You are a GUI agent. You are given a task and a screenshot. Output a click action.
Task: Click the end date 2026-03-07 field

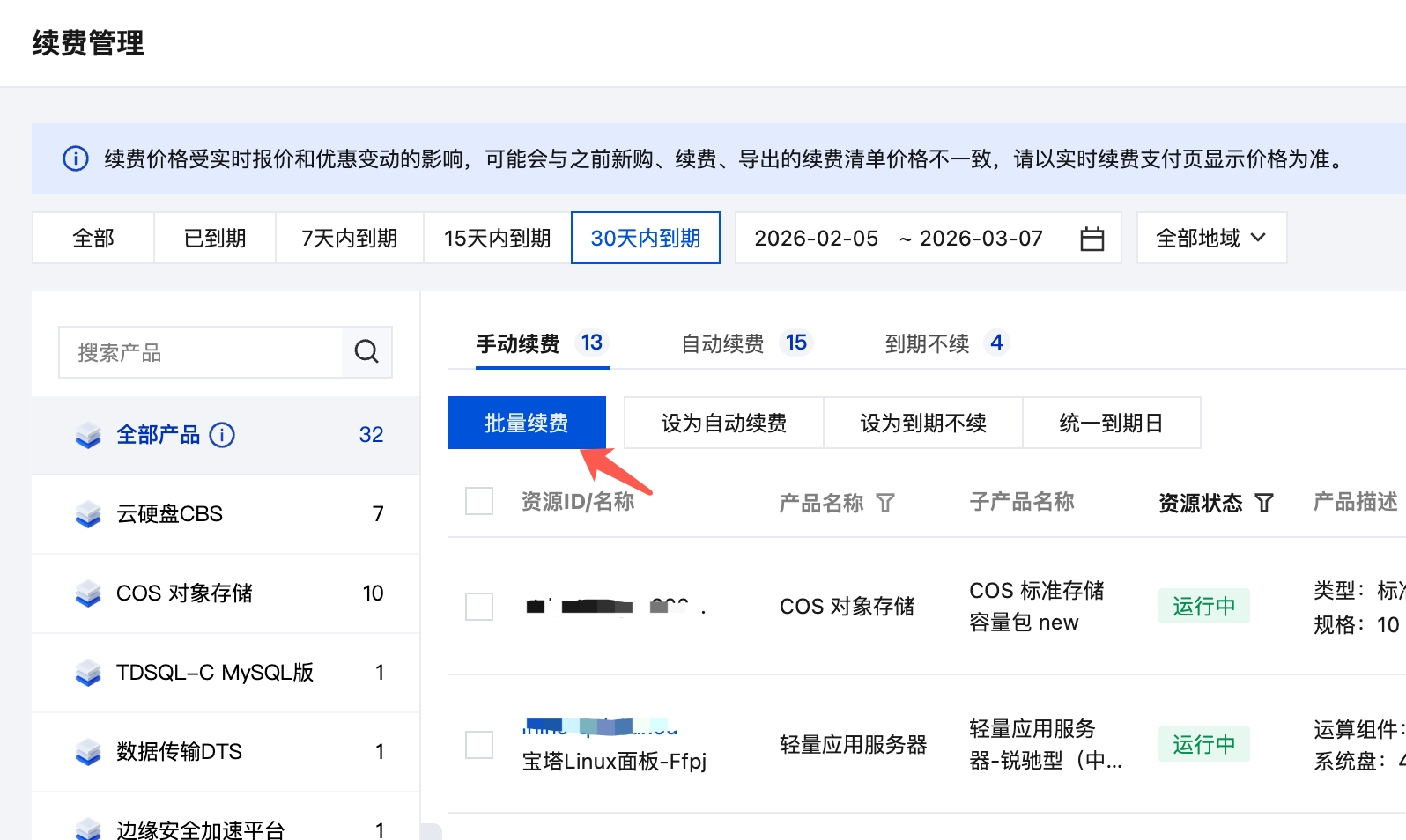[x=981, y=239]
